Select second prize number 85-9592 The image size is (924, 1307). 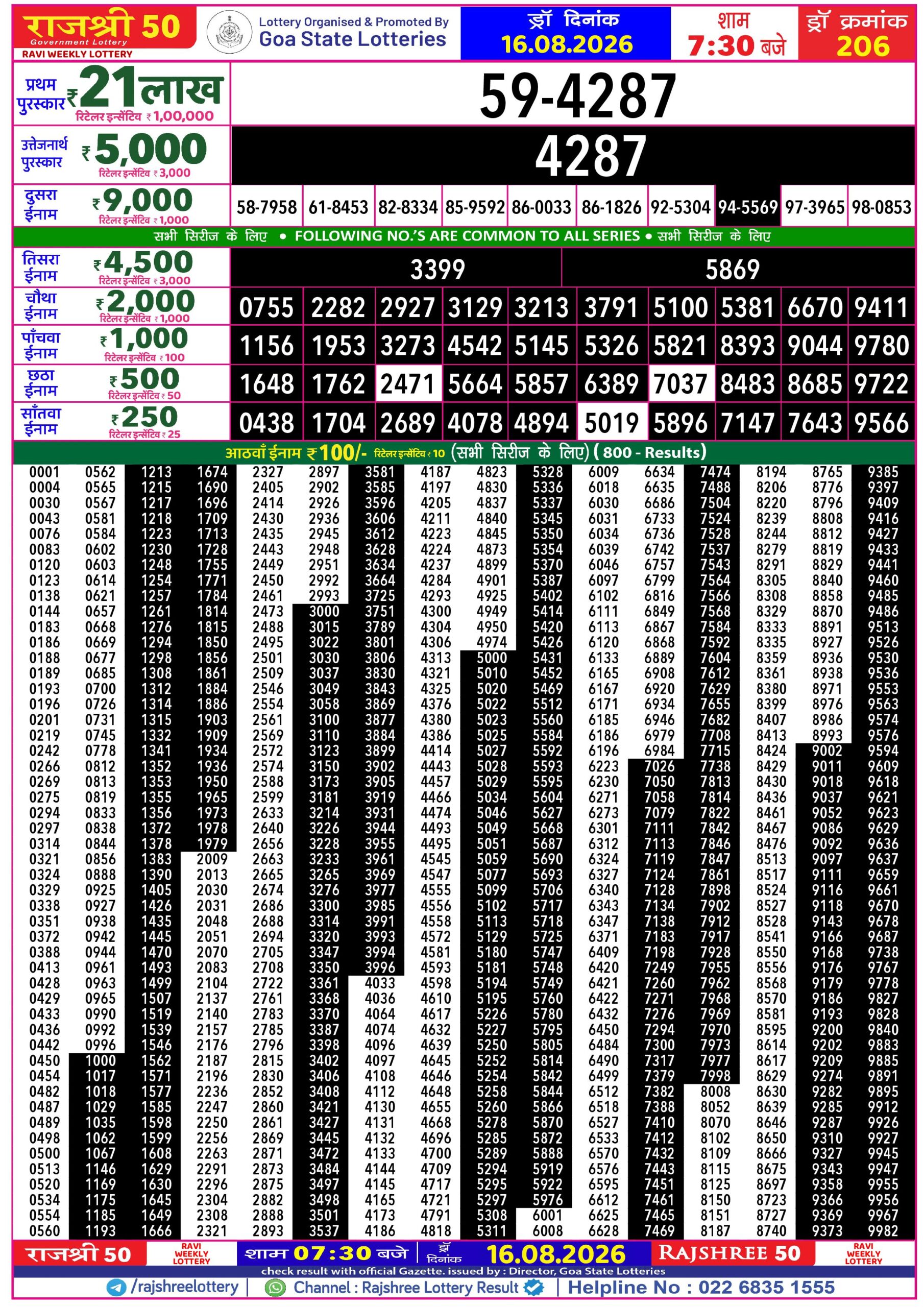(x=475, y=207)
